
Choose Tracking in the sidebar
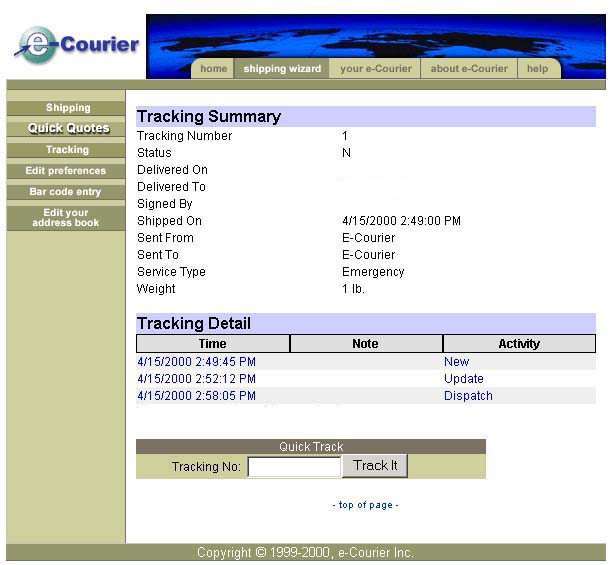(67, 150)
